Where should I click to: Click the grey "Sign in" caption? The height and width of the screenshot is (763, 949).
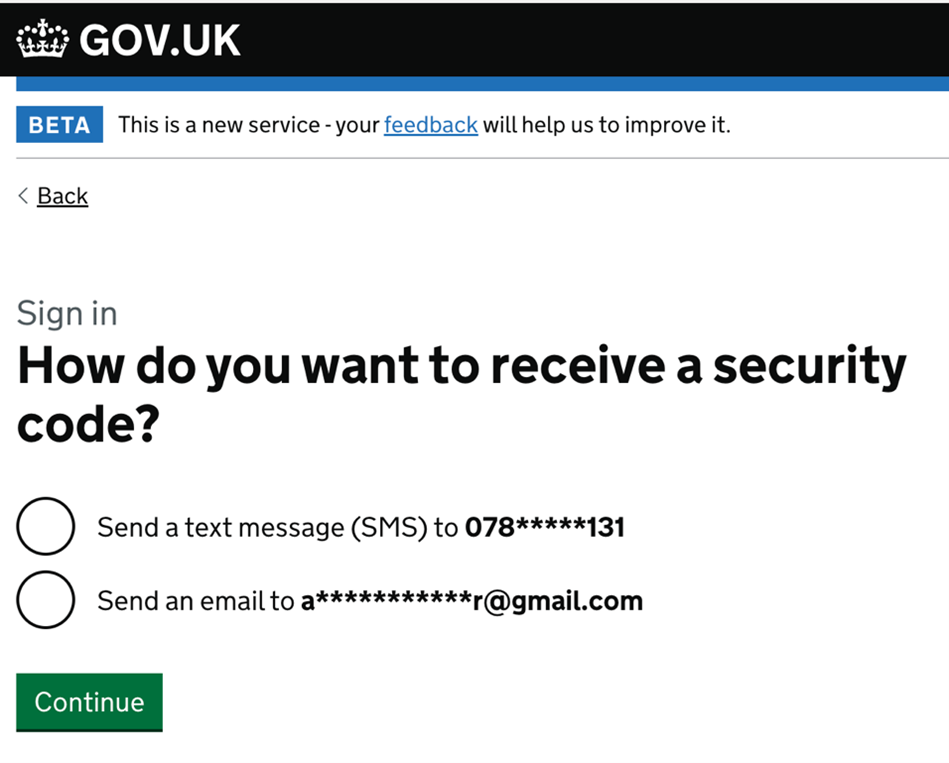click(x=67, y=314)
